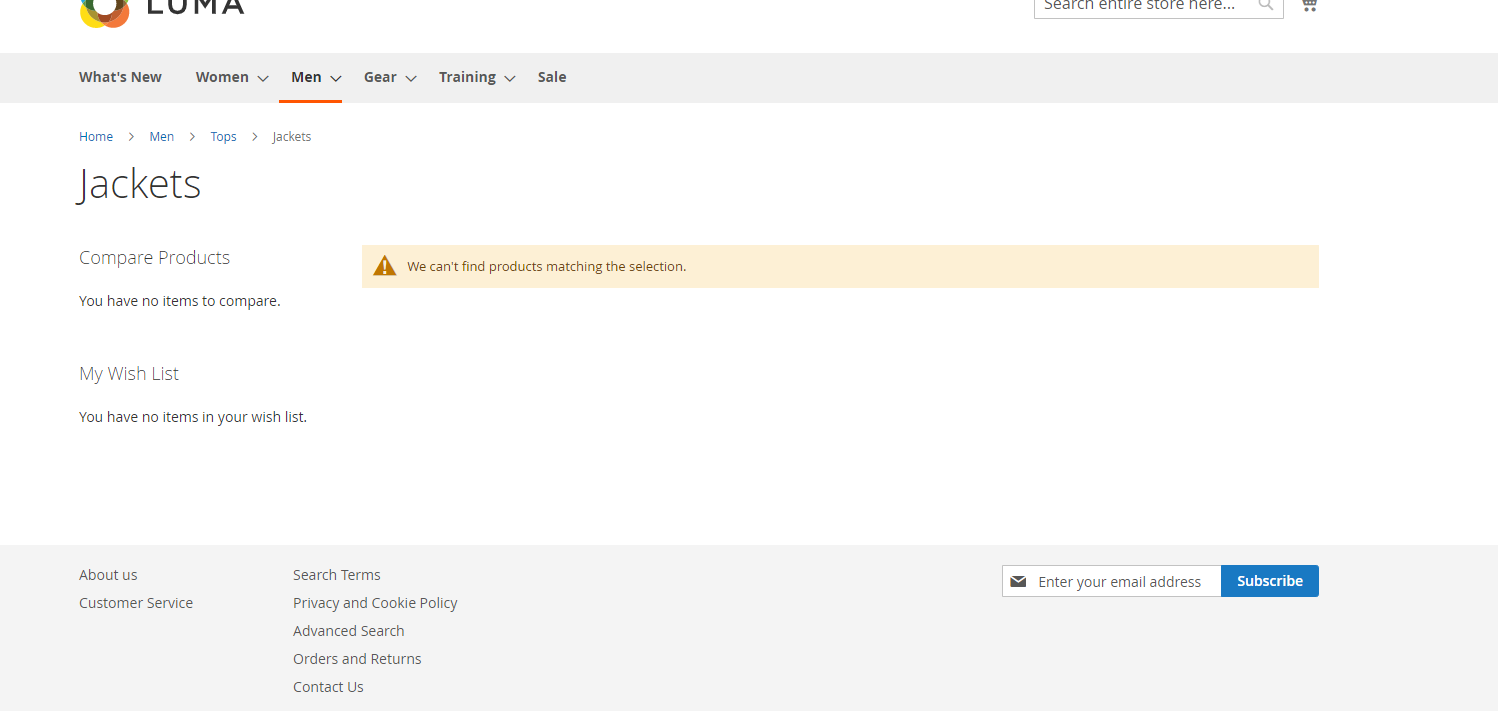Image resolution: width=1498 pixels, height=711 pixels.
Task: Click the envelope icon in the newsletter field
Action: pyautogui.click(x=1018, y=581)
